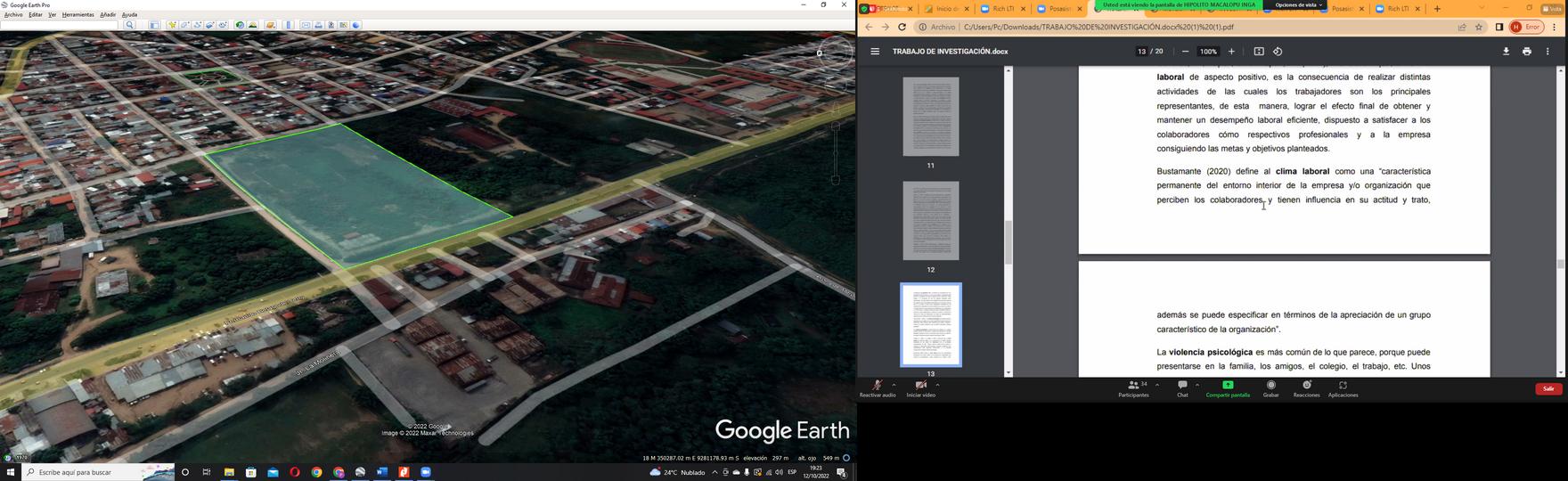Show the ruler tool in Google Earth
The image size is (1568, 481).
coord(288,25)
